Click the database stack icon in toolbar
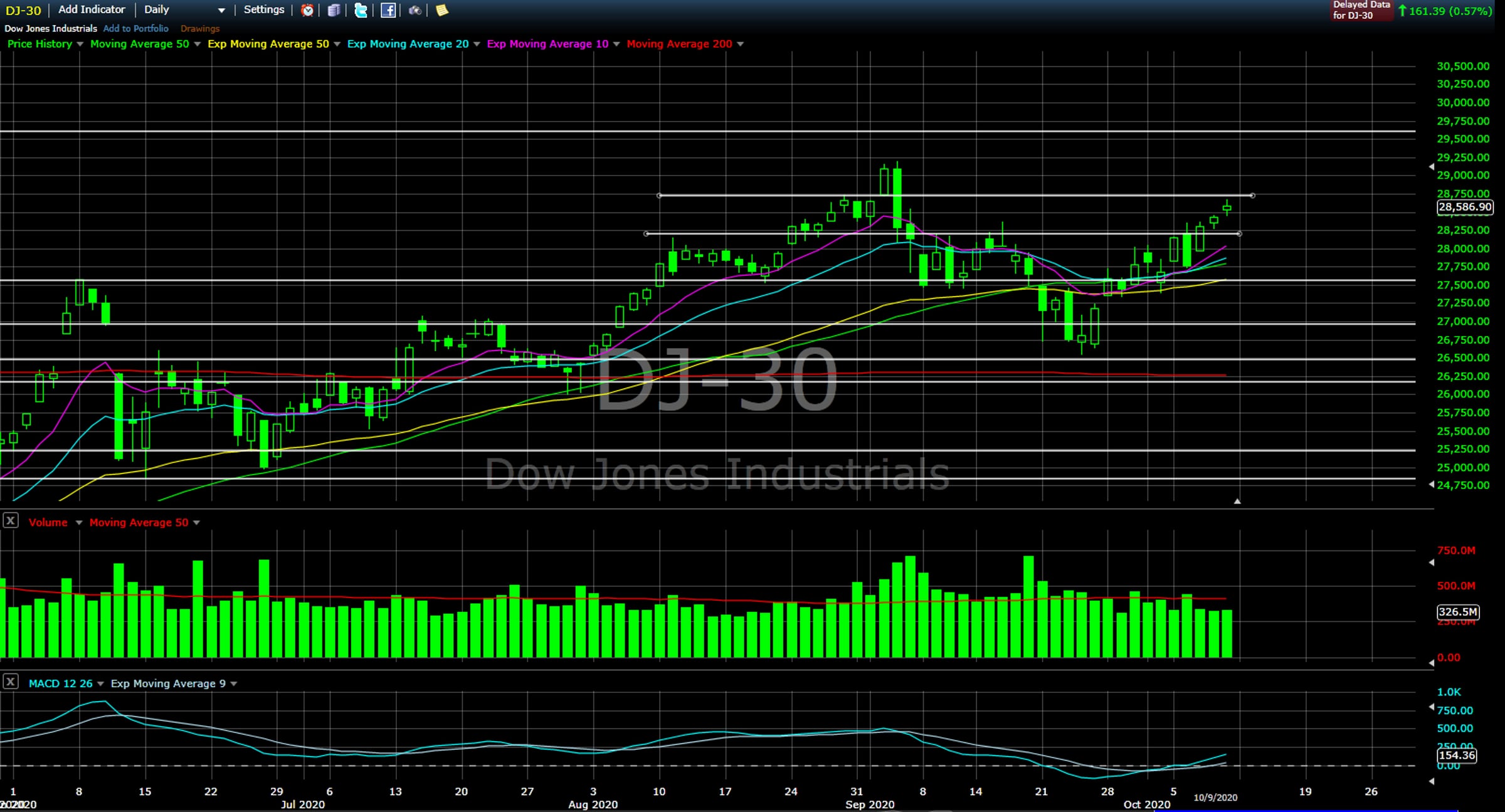 tap(334, 10)
